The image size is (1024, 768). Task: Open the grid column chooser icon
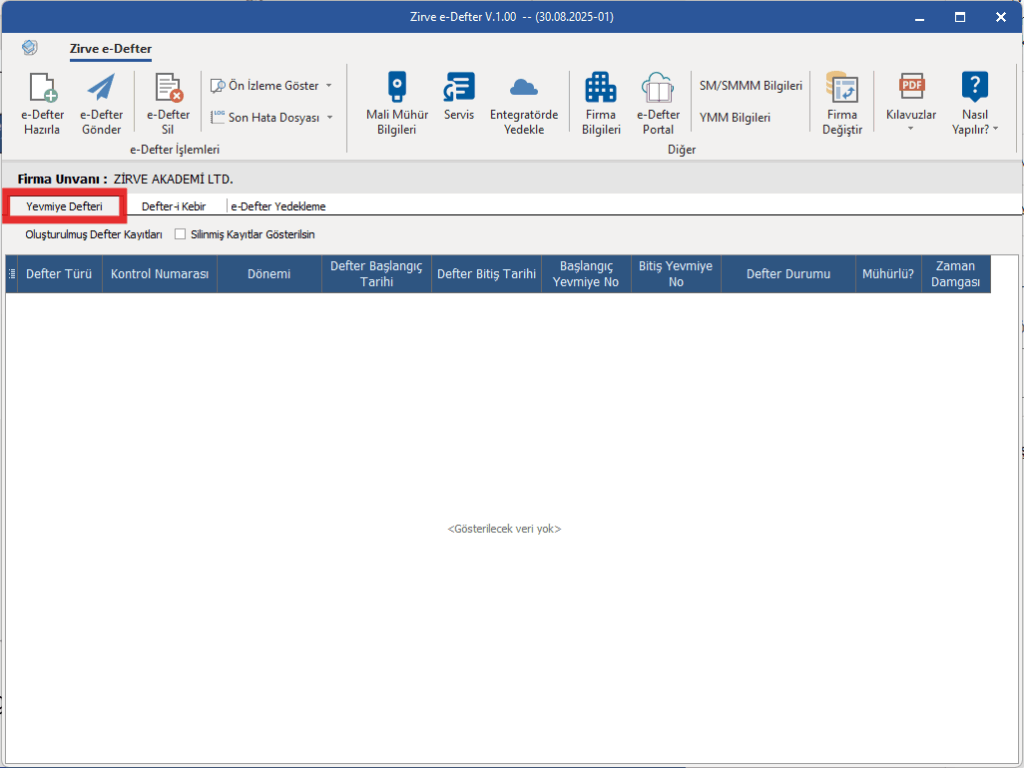click(12, 274)
